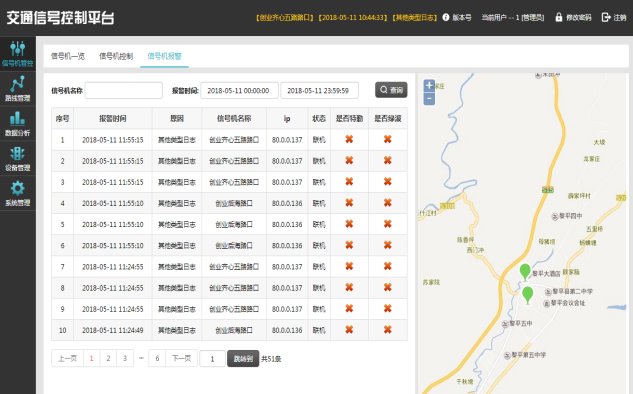Open alarm start time 2018-05-11 00:00:00 field

point(239,90)
